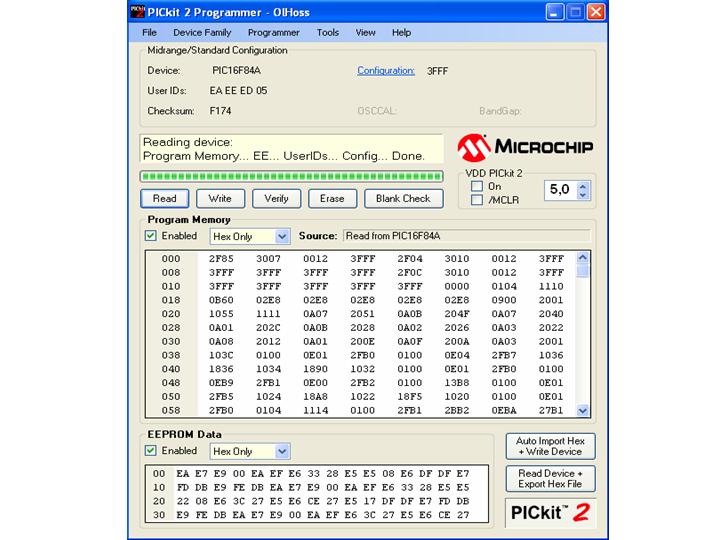The height and width of the screenshot is (540, 720).
Task: Click the Verify button
Action: click(276, 198)
